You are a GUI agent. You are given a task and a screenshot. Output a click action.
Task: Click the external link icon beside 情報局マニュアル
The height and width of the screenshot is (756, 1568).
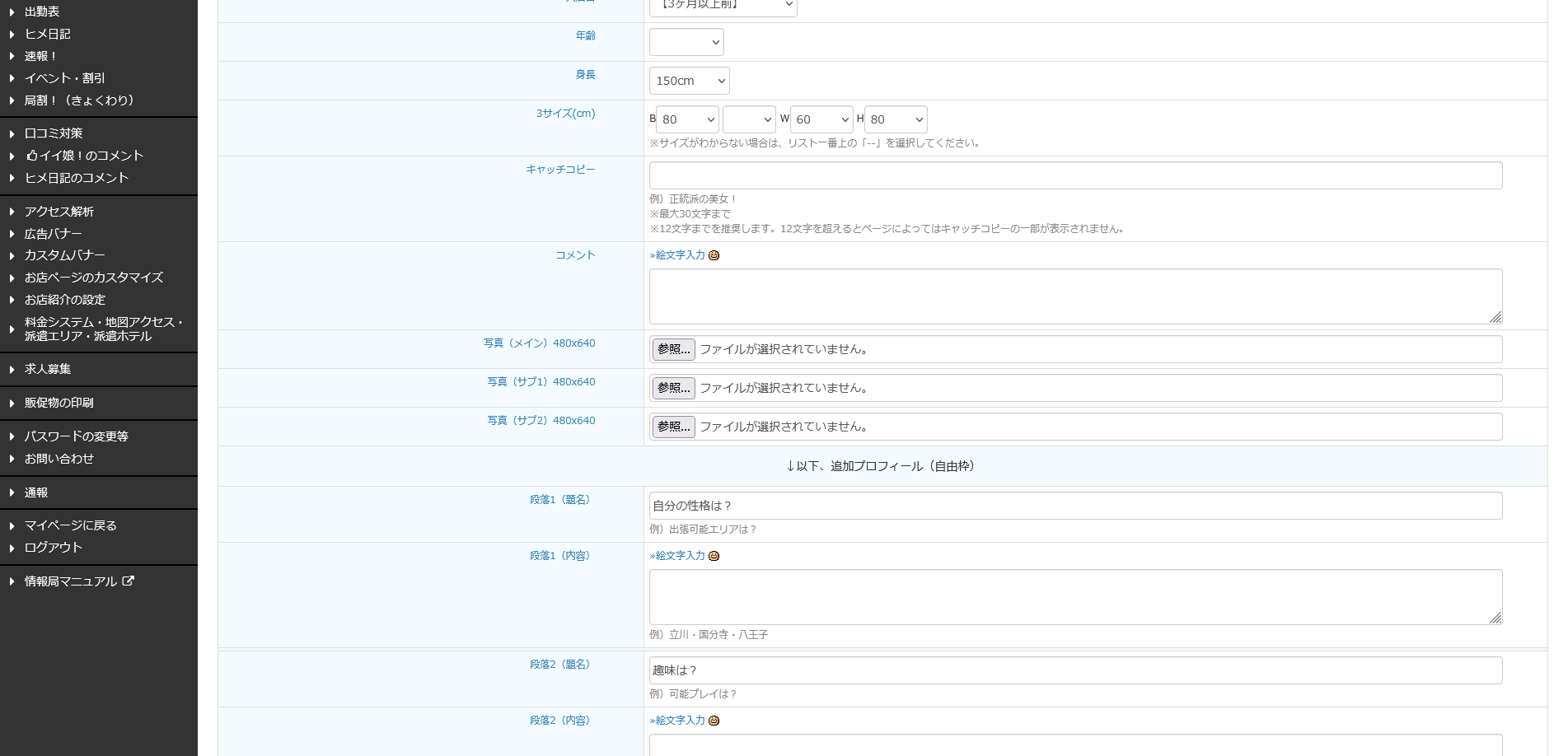pyautogui.click(x=129, y=581)
